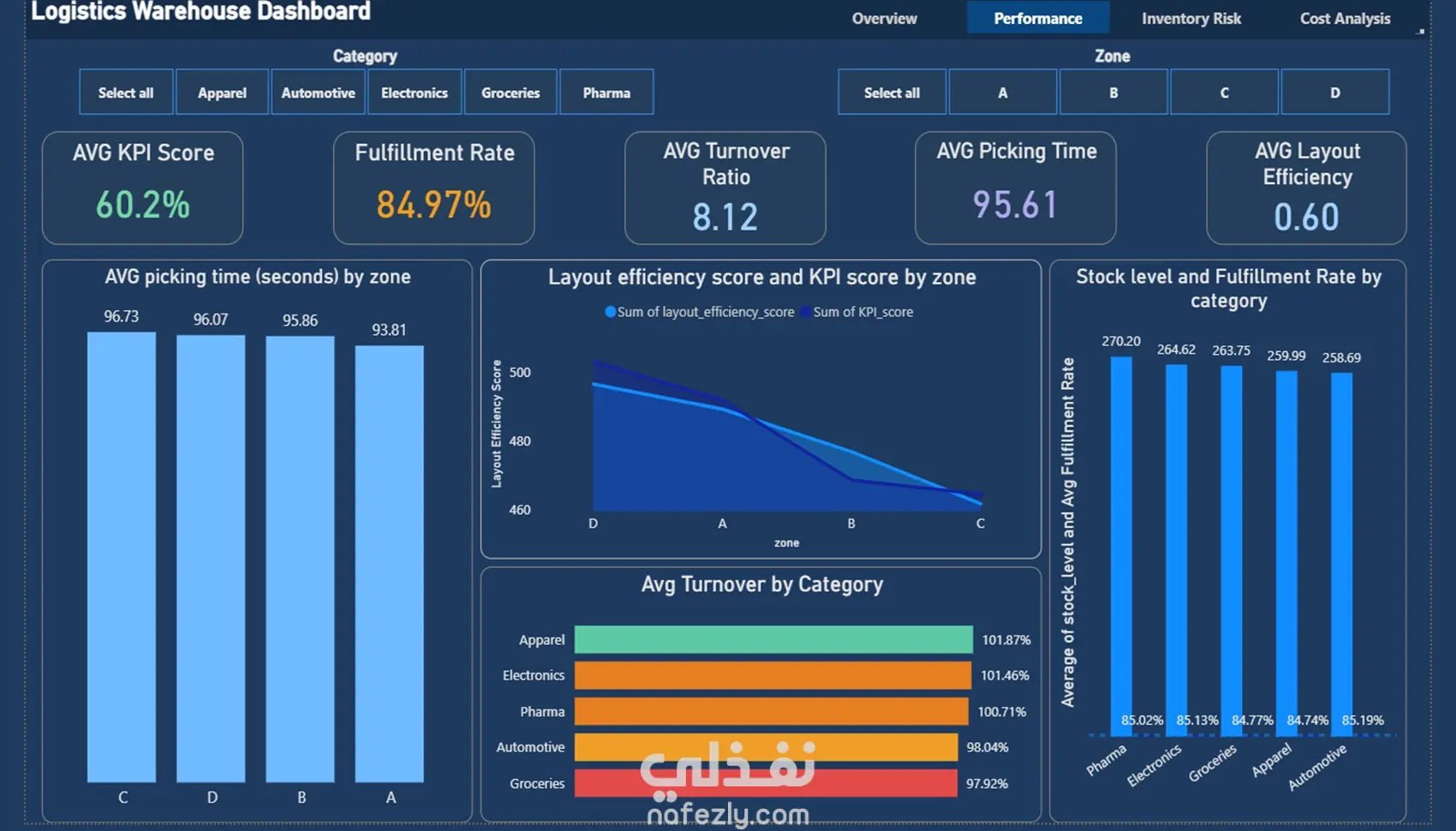This screenshot has height=831, width=1456.
Task: Click the Logistics Warehouse Dashboard title
Action: coord(201,11)
